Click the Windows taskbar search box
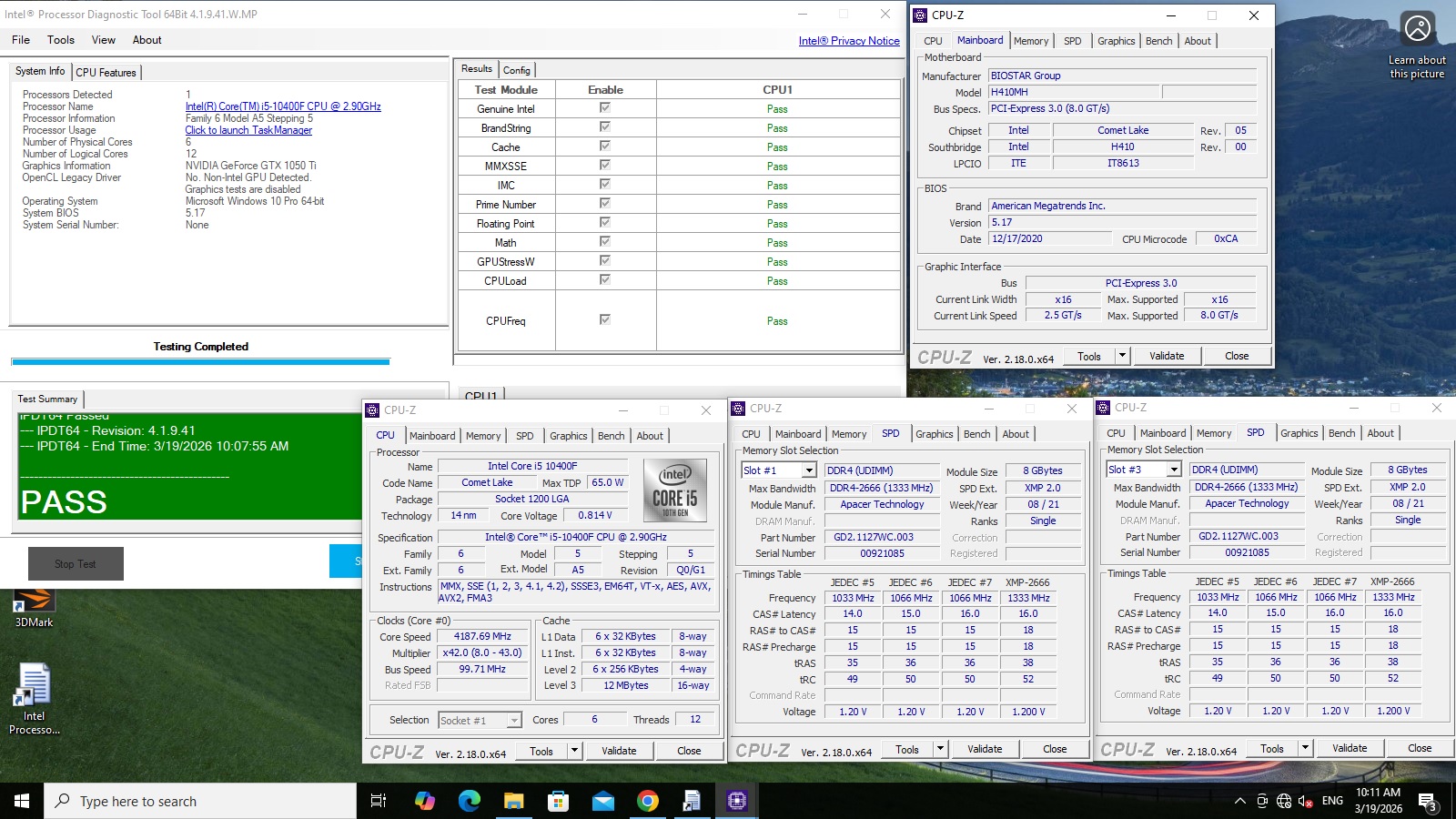This screenshot has width=1456, height=819. 200,801
